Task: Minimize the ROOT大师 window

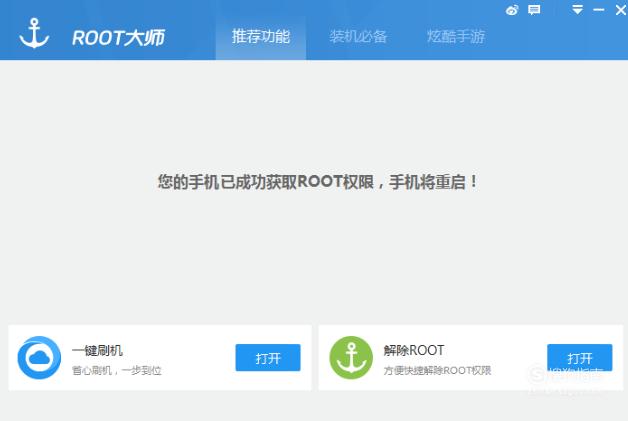Action: coord(599,10)
